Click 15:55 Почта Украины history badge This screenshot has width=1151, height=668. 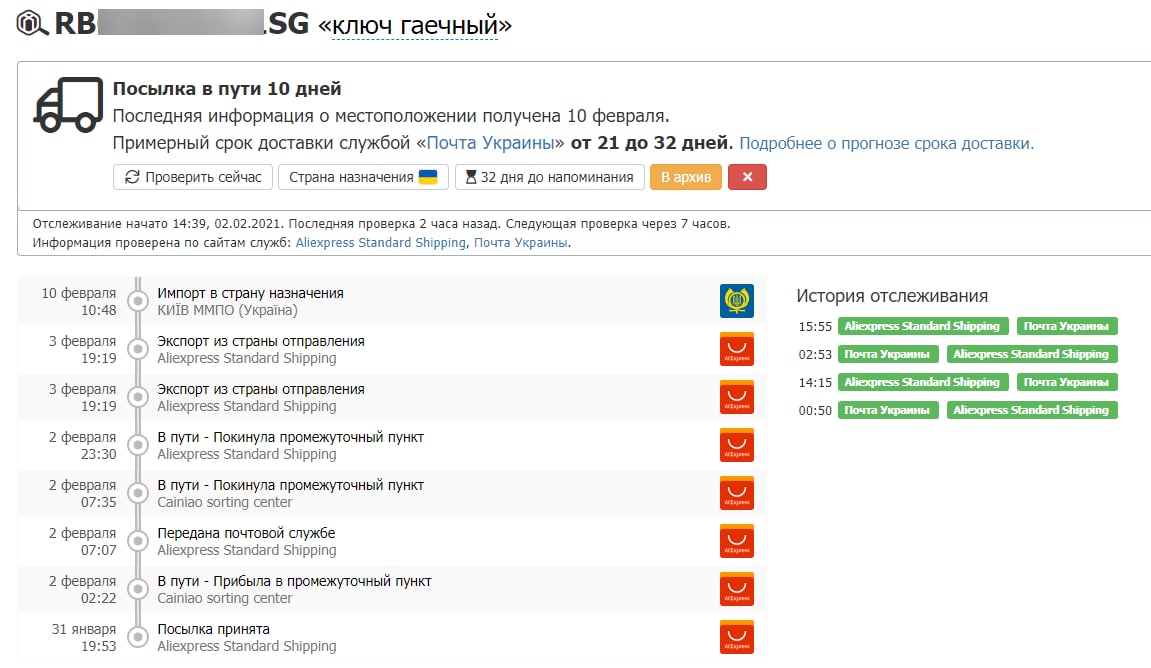pyautogui.click(x=1067, y=326)
